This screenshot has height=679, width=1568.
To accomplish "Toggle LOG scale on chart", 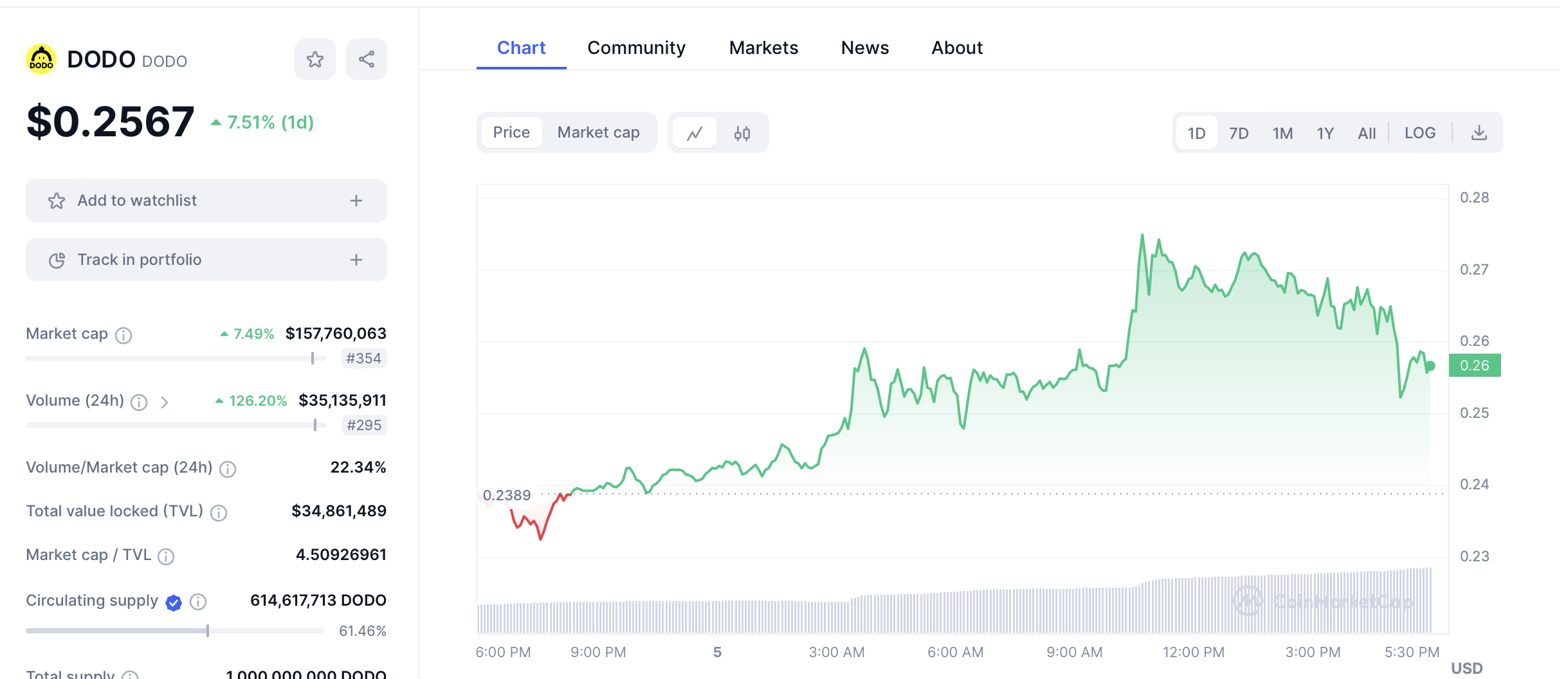I will (1420, 133).
